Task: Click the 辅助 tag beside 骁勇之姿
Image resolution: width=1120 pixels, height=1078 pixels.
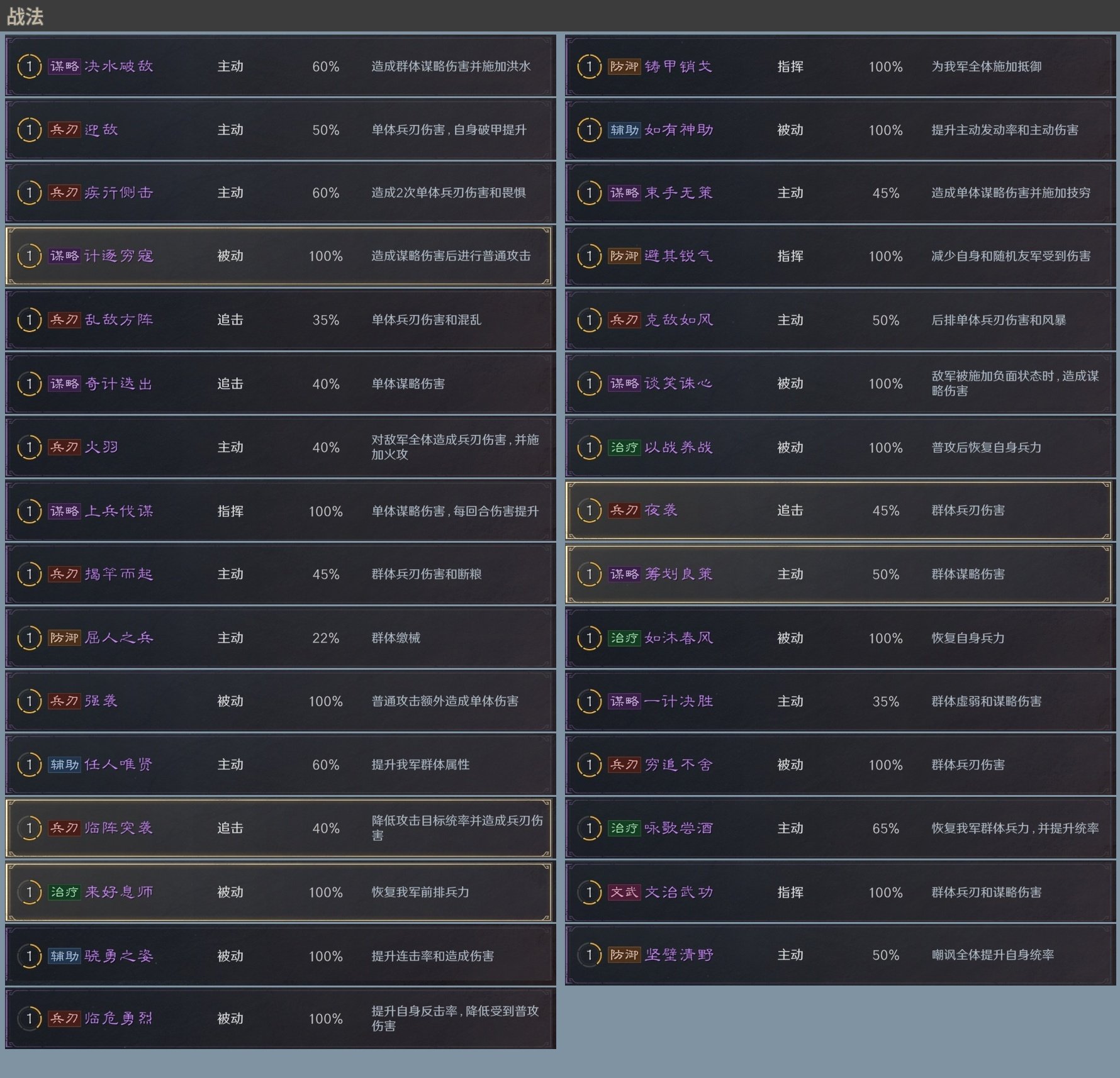Action: tap(64, 956)
